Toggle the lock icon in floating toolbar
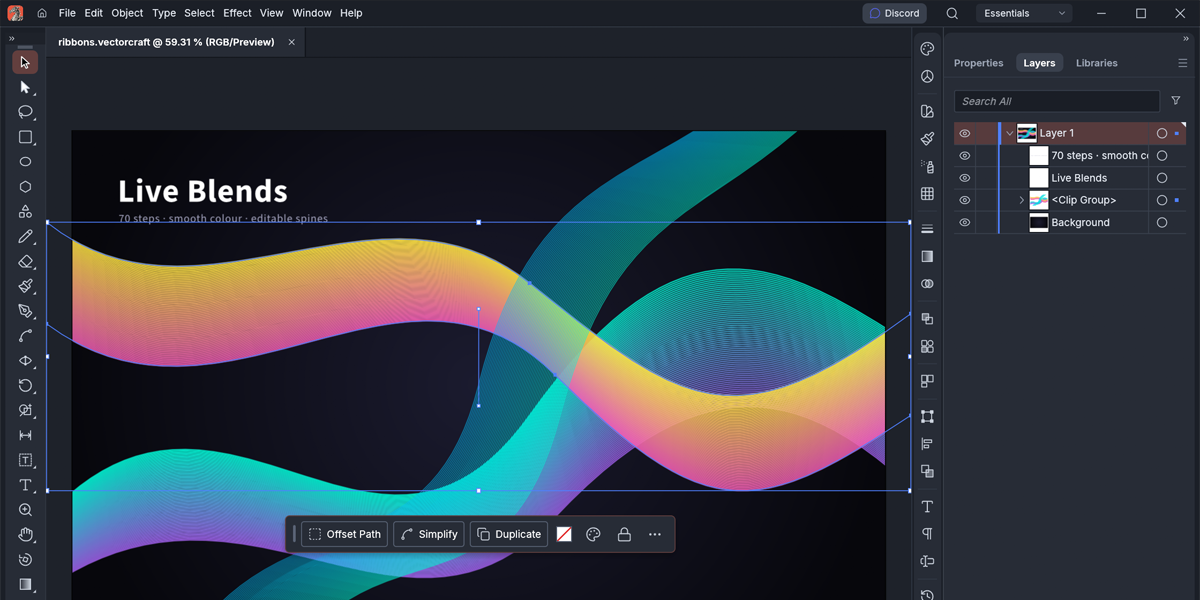 [624, 534]
